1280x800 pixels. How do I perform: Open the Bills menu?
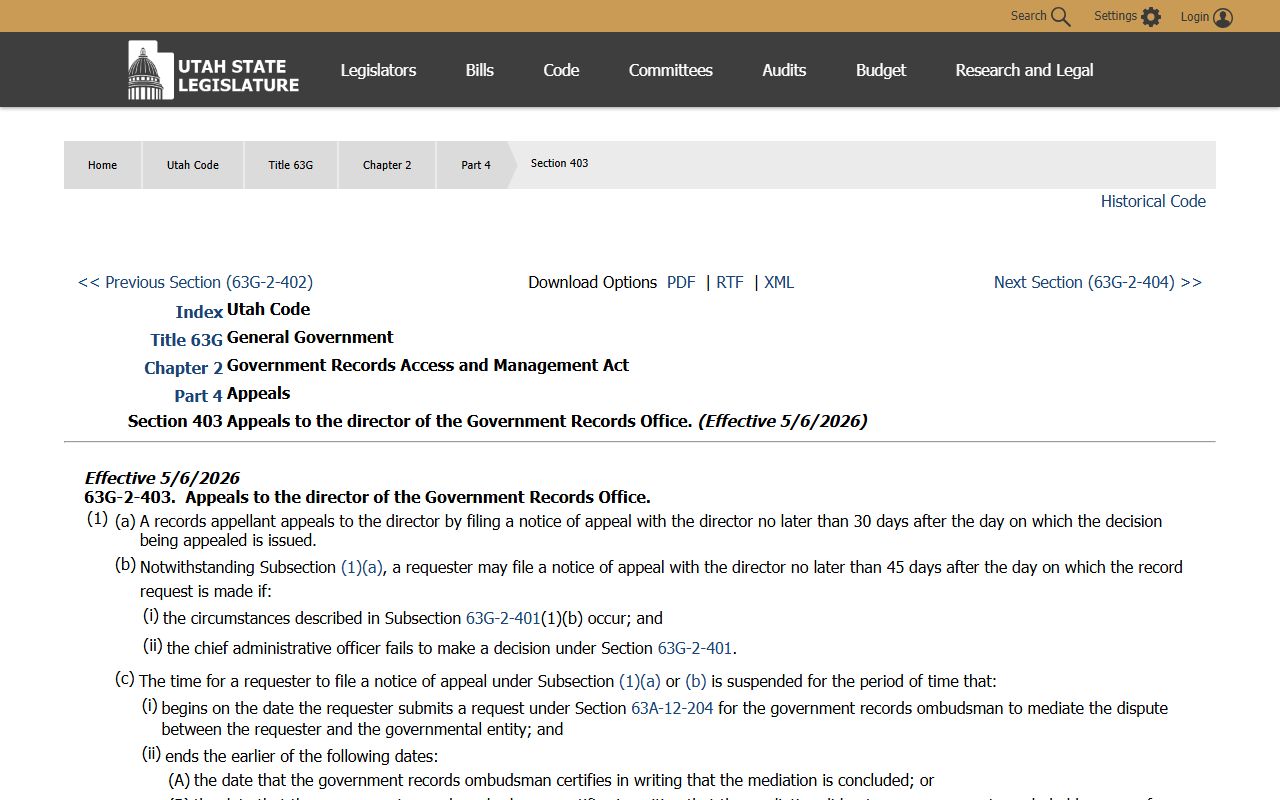480,70
